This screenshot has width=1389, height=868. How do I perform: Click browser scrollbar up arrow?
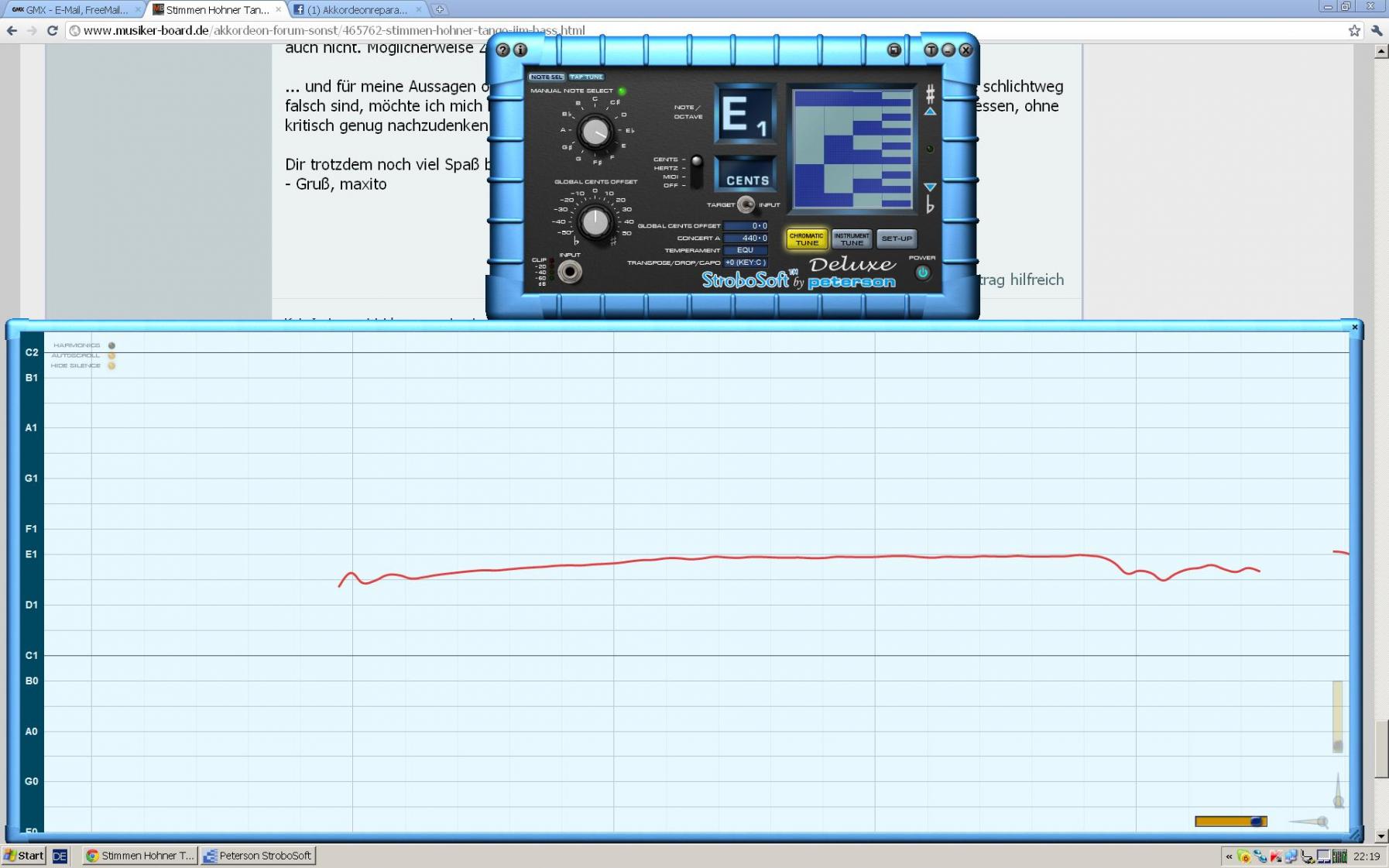1381,51
